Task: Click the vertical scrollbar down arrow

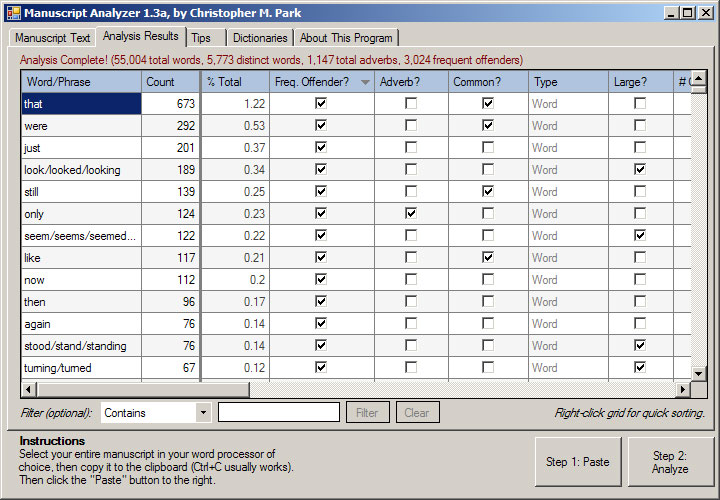Action: 698,373
